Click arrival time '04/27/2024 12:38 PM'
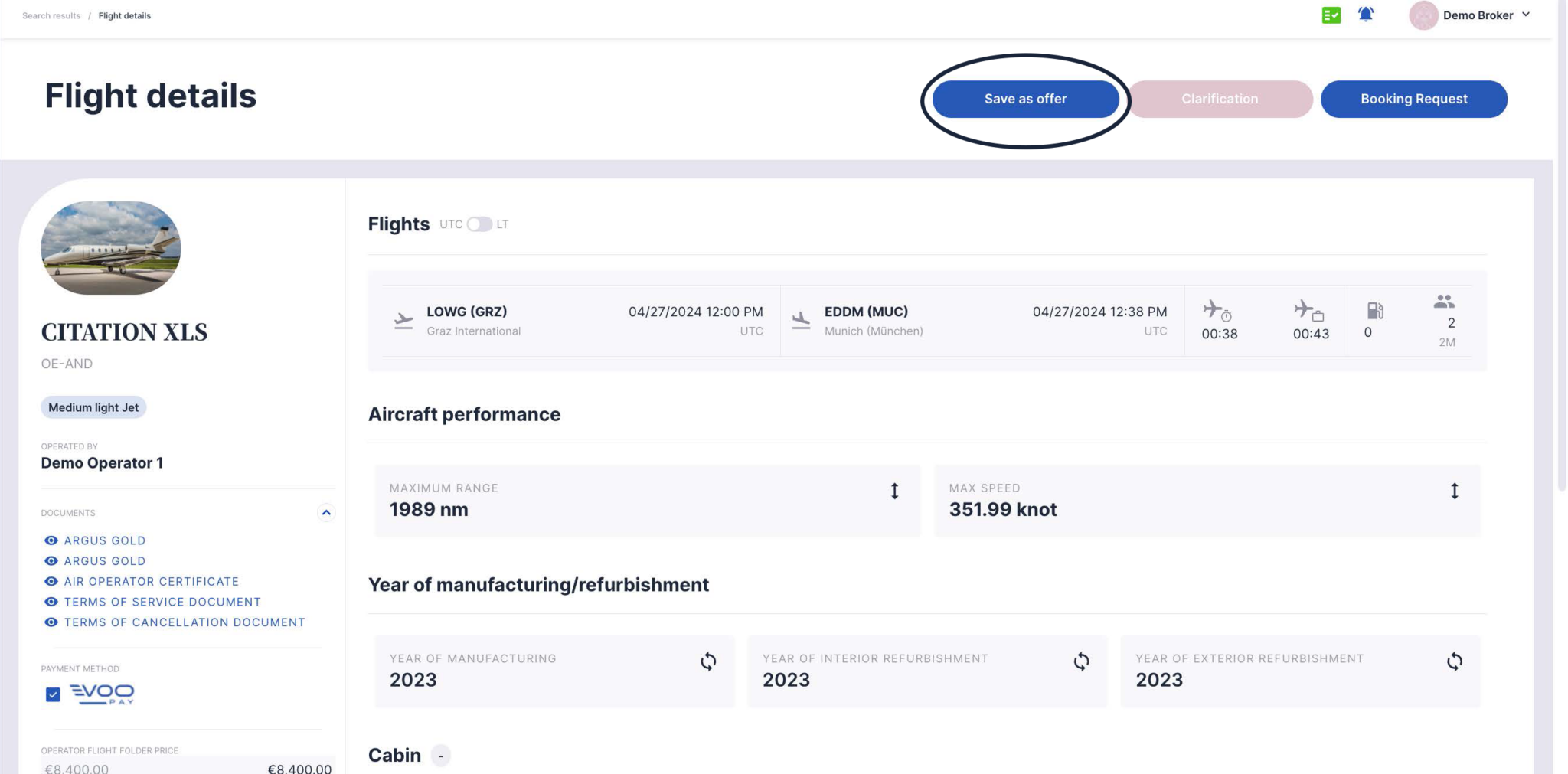The width and height of the screenshot is (1568, 774). click(1099, 312)
